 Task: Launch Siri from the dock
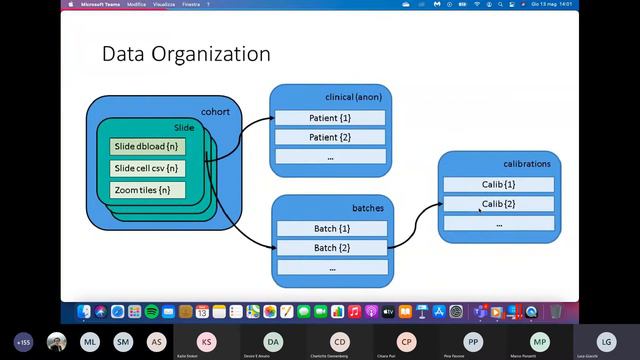tap(100, 312)
